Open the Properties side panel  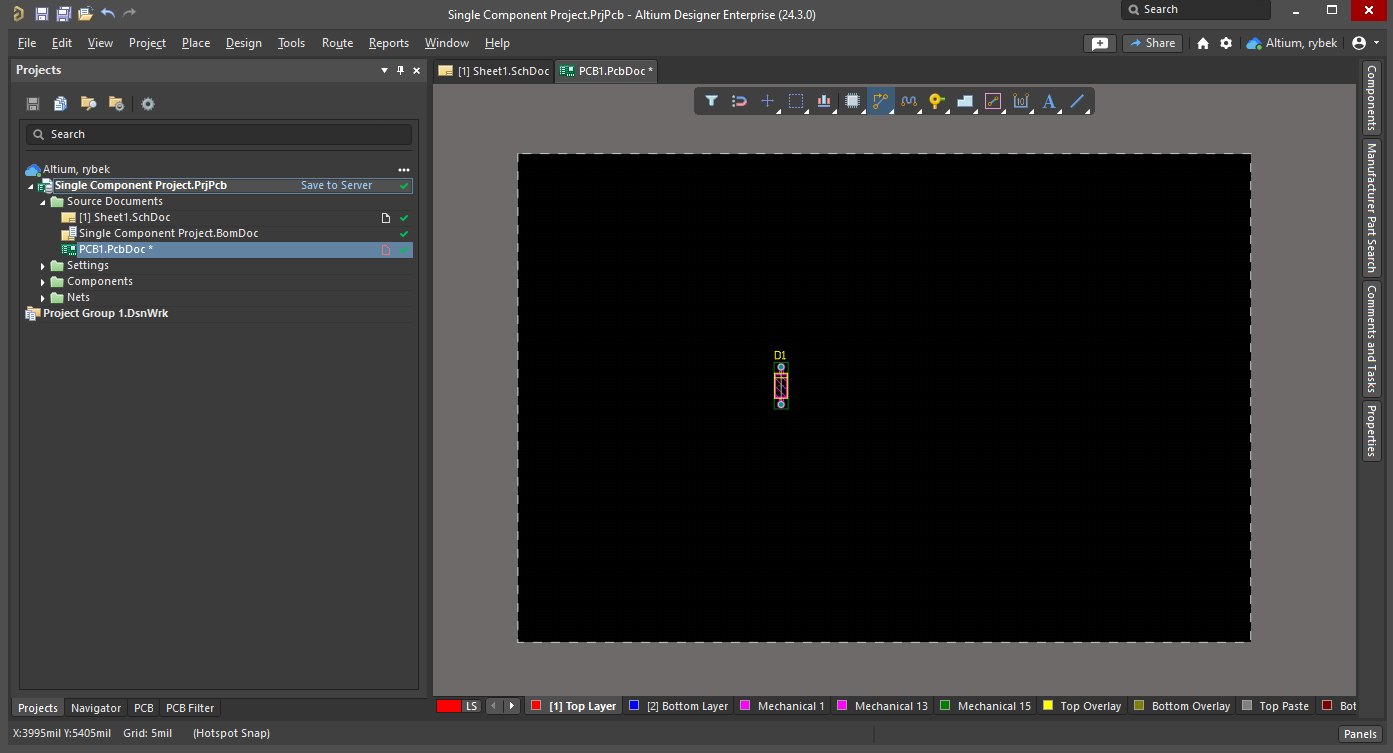point(1371,430)
